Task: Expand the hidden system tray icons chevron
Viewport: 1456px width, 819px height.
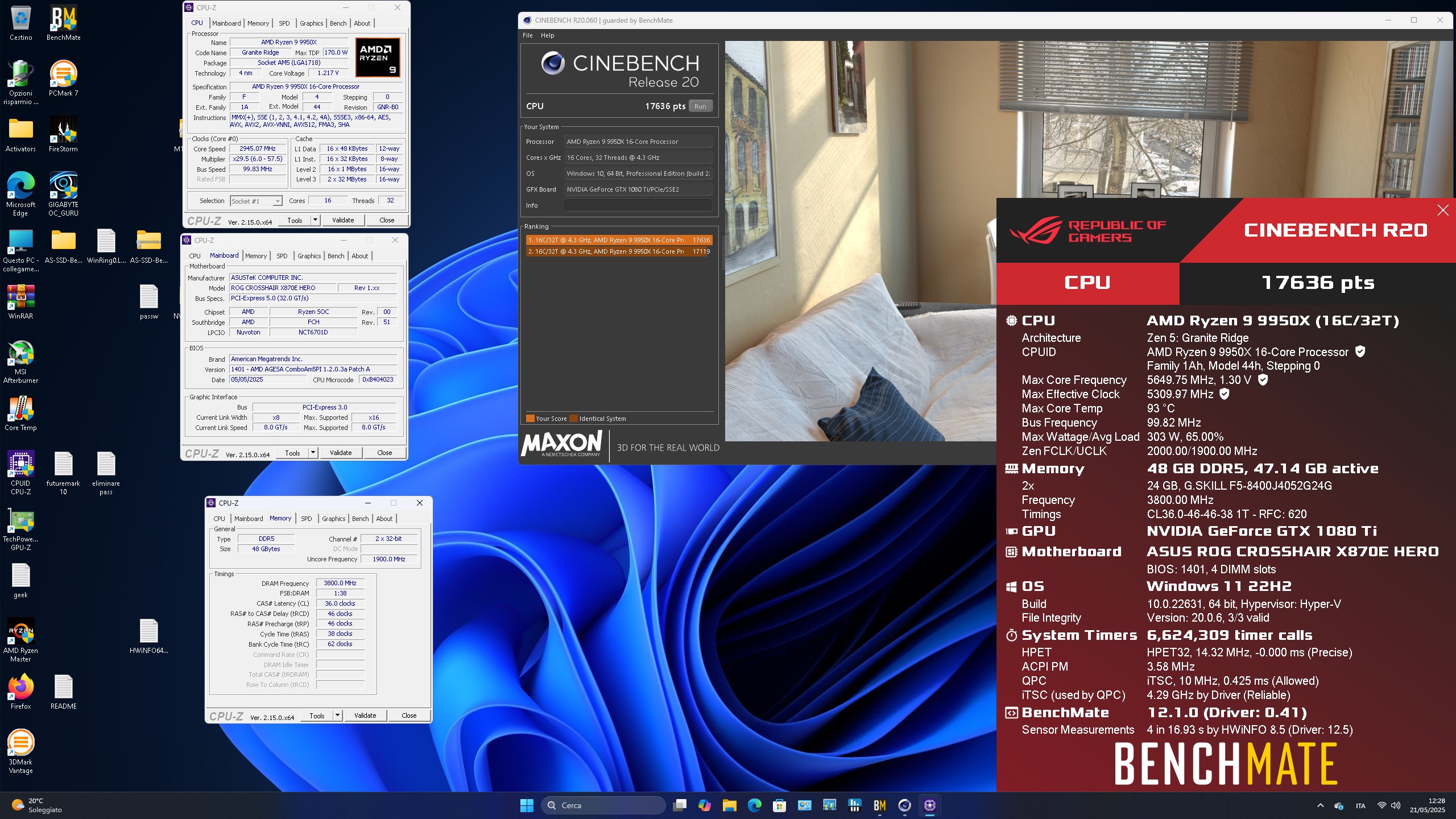Action: (x=1320, y=805)
